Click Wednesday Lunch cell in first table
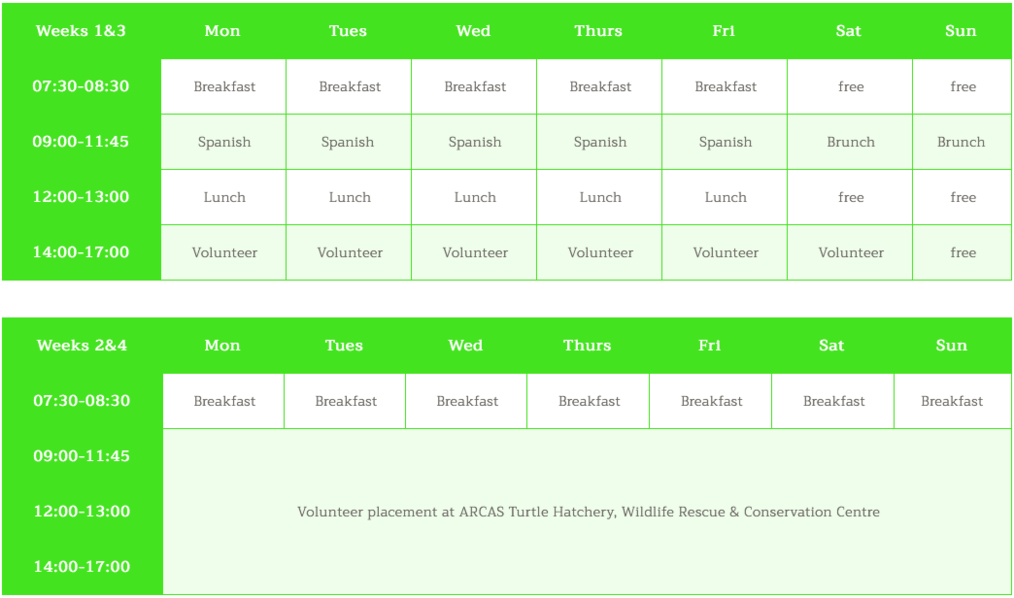 point(474,197)
